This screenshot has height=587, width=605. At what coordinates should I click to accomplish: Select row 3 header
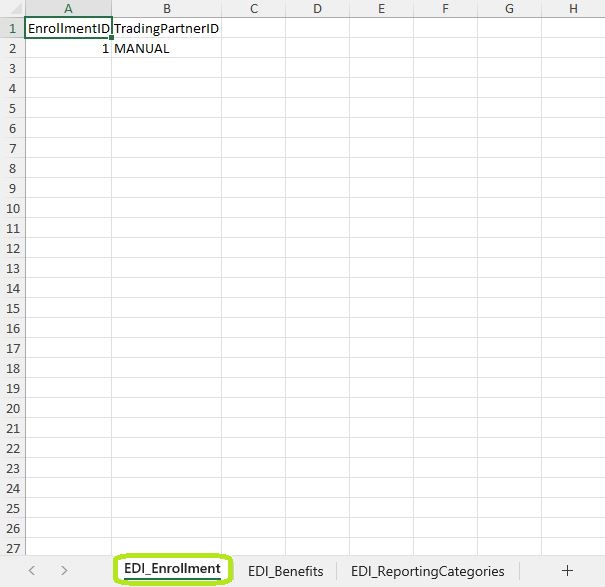pyautogui.click(x=13, y=68)
